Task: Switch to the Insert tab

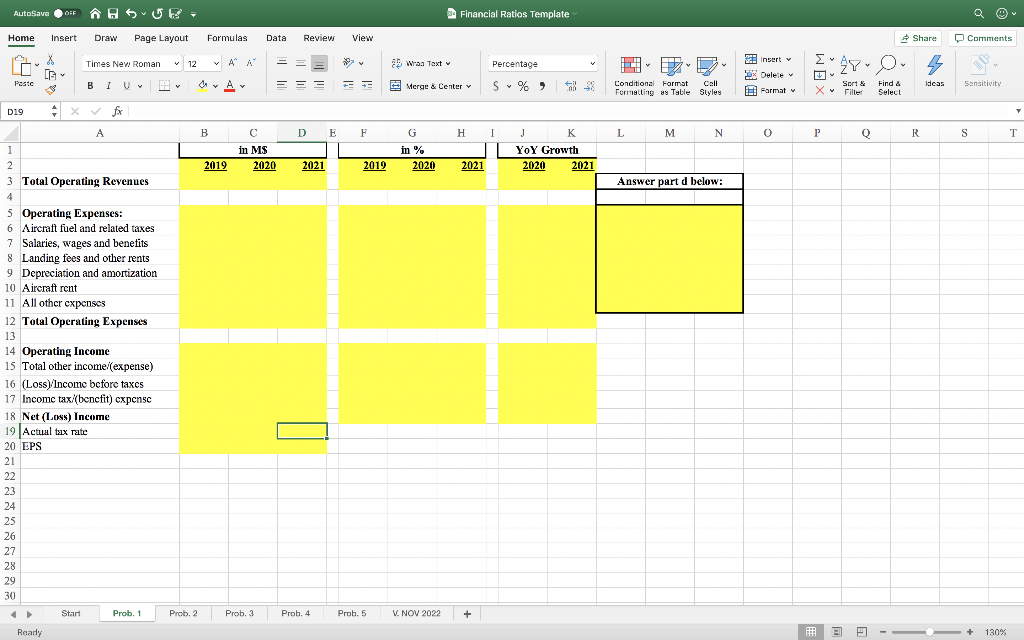Action: pos(64,38)
